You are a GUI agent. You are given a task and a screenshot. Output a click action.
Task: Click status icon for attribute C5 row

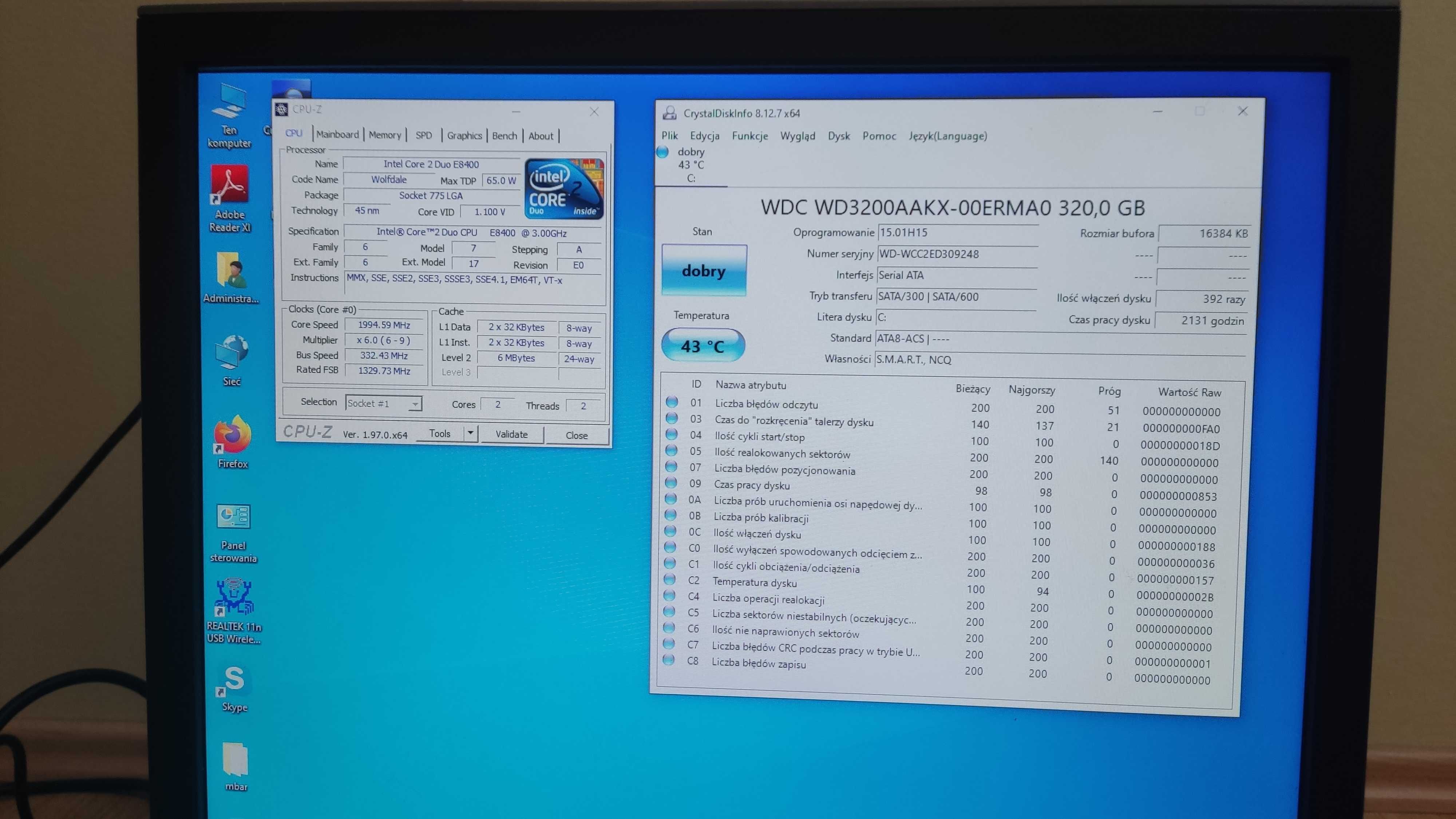click(669, 611)
